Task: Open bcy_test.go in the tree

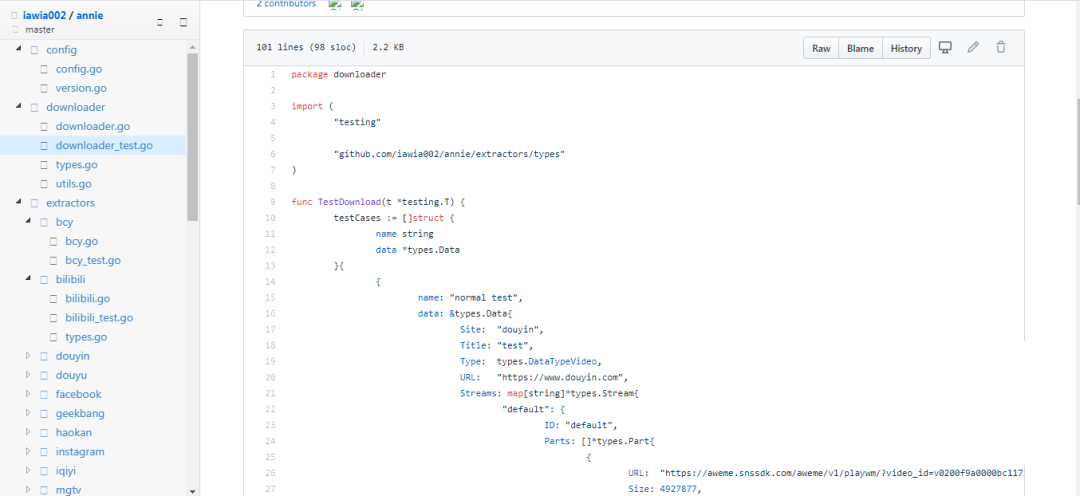Action: 93,260
